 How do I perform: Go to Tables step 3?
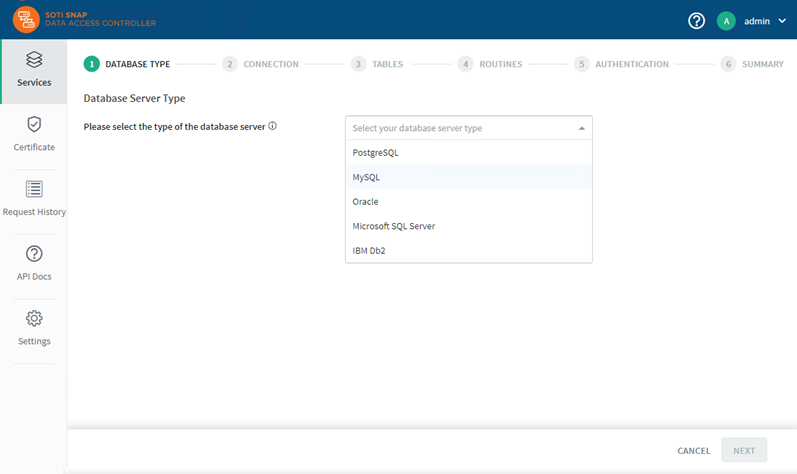click(x=377, y=64)
